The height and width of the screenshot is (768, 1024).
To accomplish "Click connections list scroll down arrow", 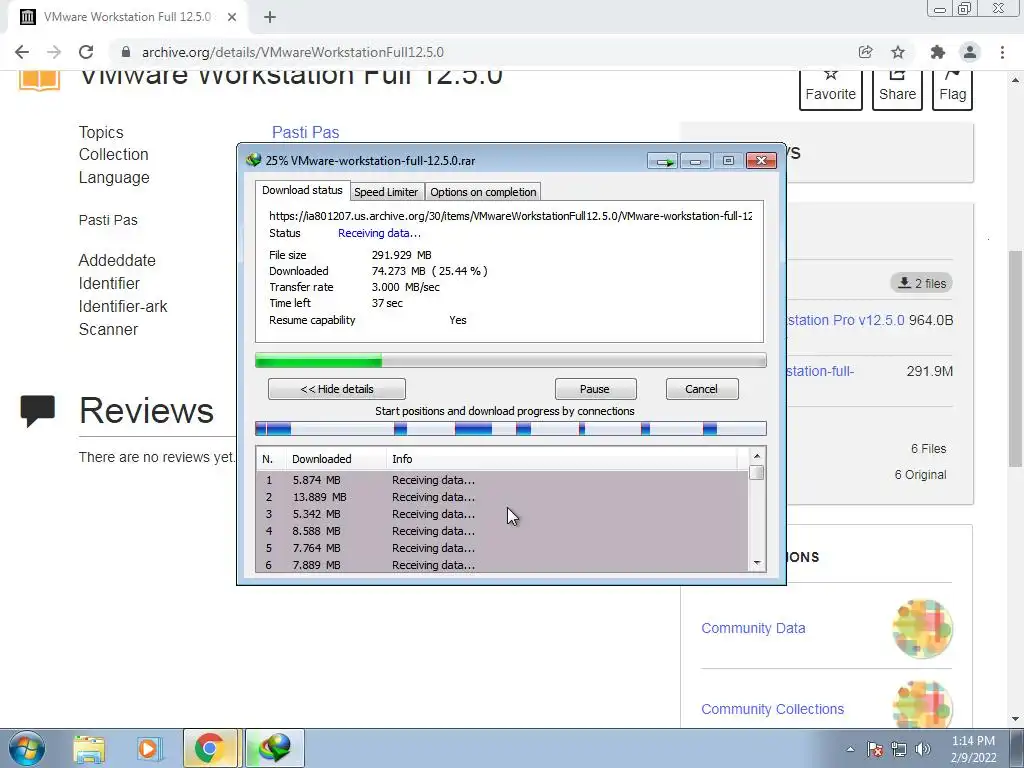I will click(757, 563).
